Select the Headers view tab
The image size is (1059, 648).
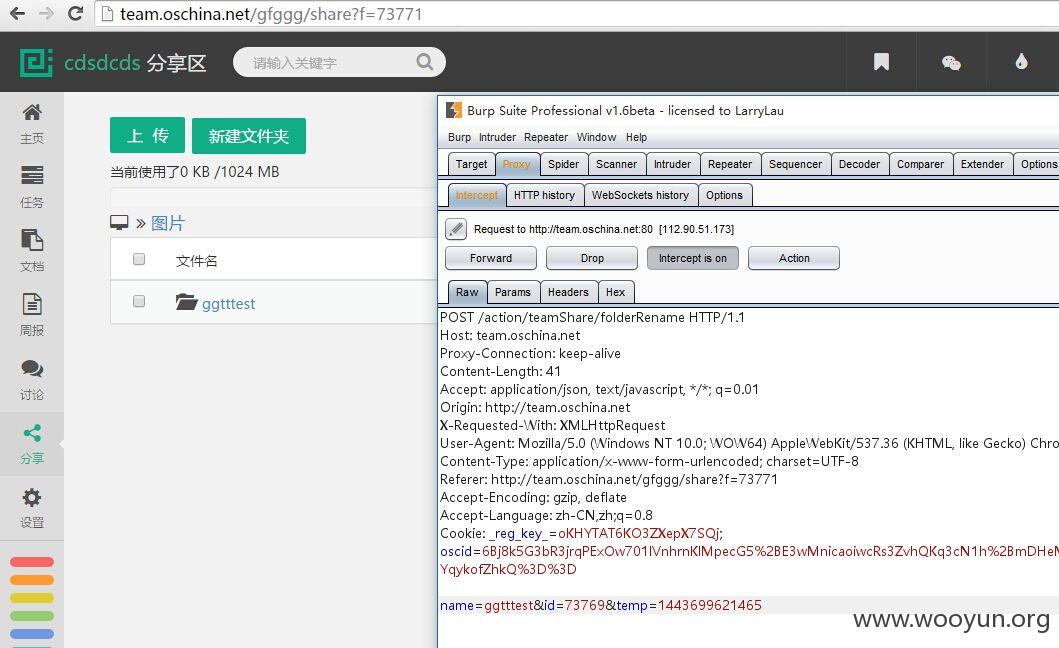tap(568, 292)
